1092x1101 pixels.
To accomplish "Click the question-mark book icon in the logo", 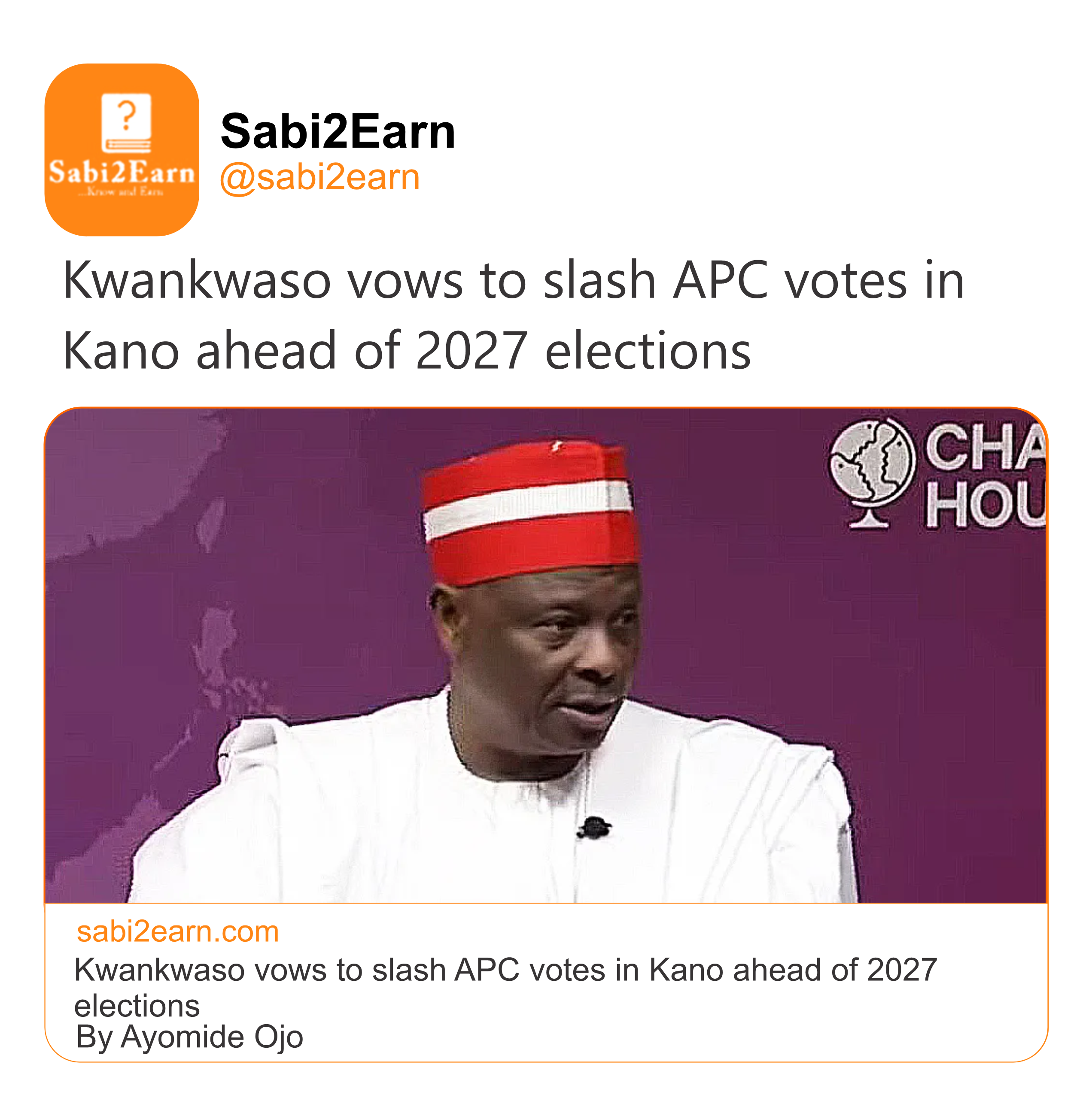I will point(126,122).
